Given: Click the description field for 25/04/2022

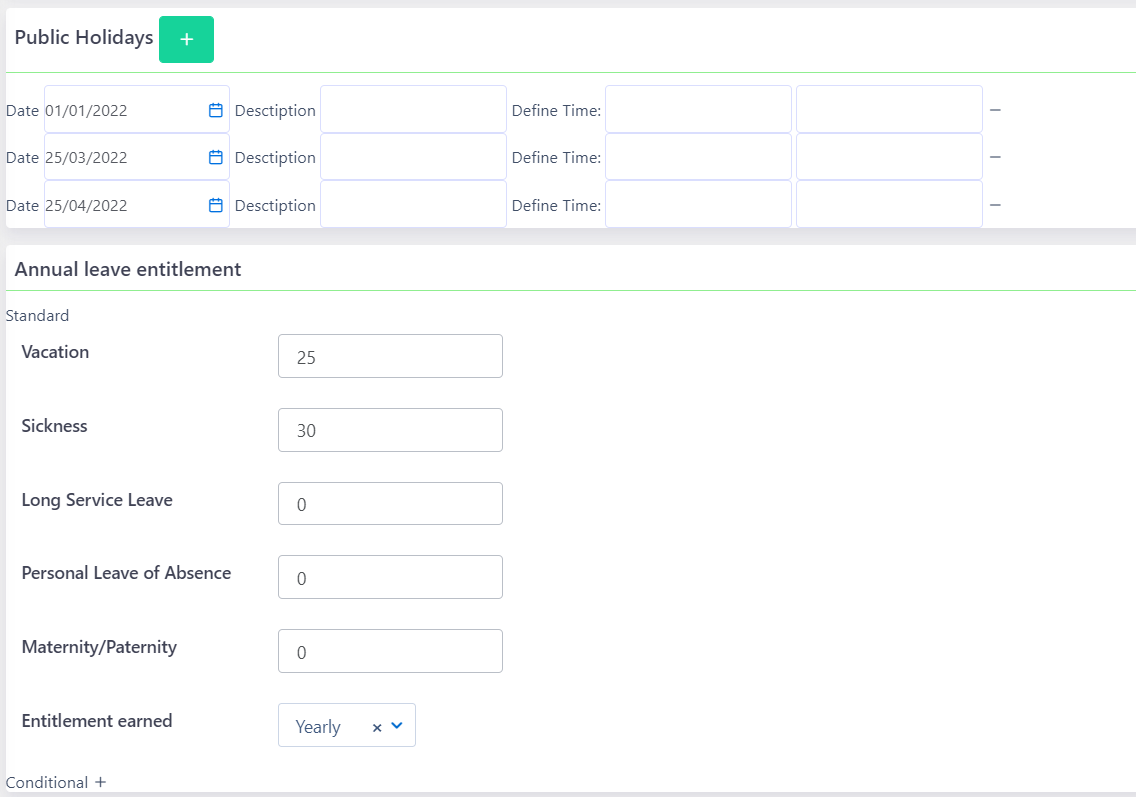Looking at the screenshot, I should [413, 204].
